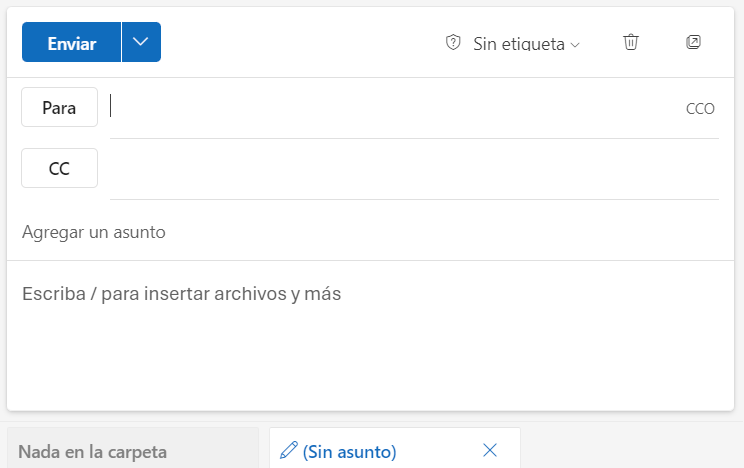
Task: Click the blue Enviar button
Action: (72, 43)
